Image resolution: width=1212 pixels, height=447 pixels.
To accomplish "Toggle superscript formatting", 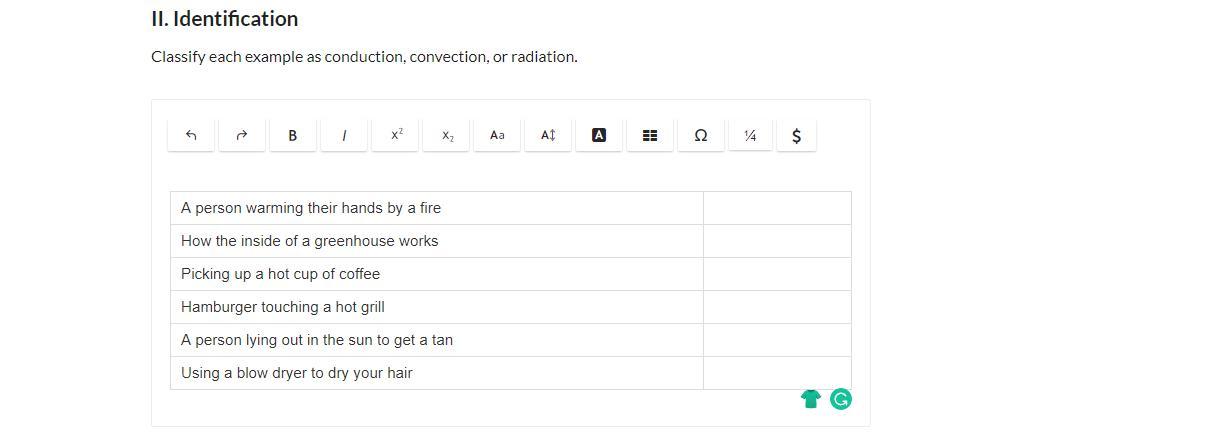I will point(396,135).
